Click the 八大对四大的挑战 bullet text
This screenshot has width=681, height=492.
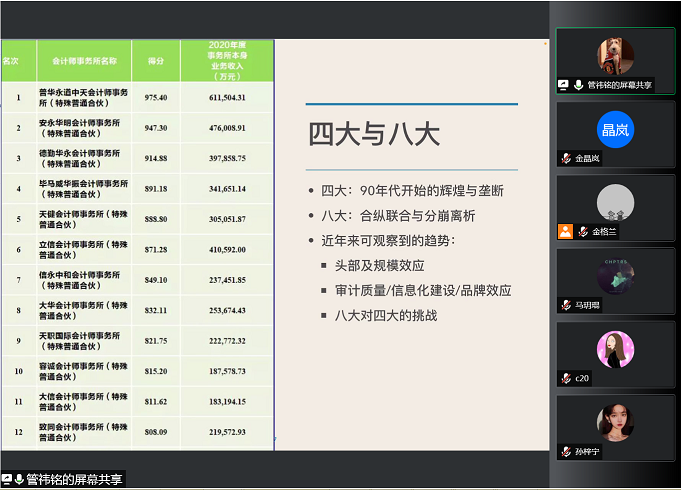[x=386, y=316]
